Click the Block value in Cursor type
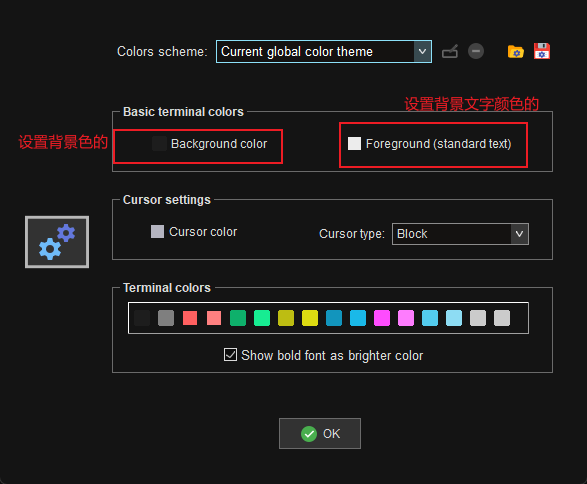 coord(412,234)
